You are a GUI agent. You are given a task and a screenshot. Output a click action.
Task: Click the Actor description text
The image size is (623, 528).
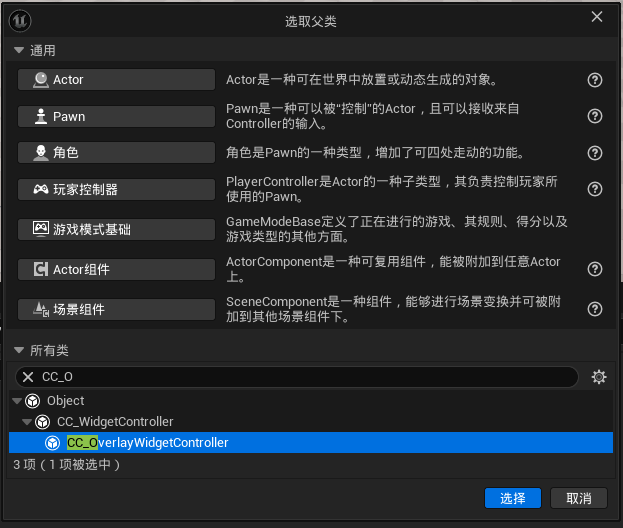click(362, 80)
